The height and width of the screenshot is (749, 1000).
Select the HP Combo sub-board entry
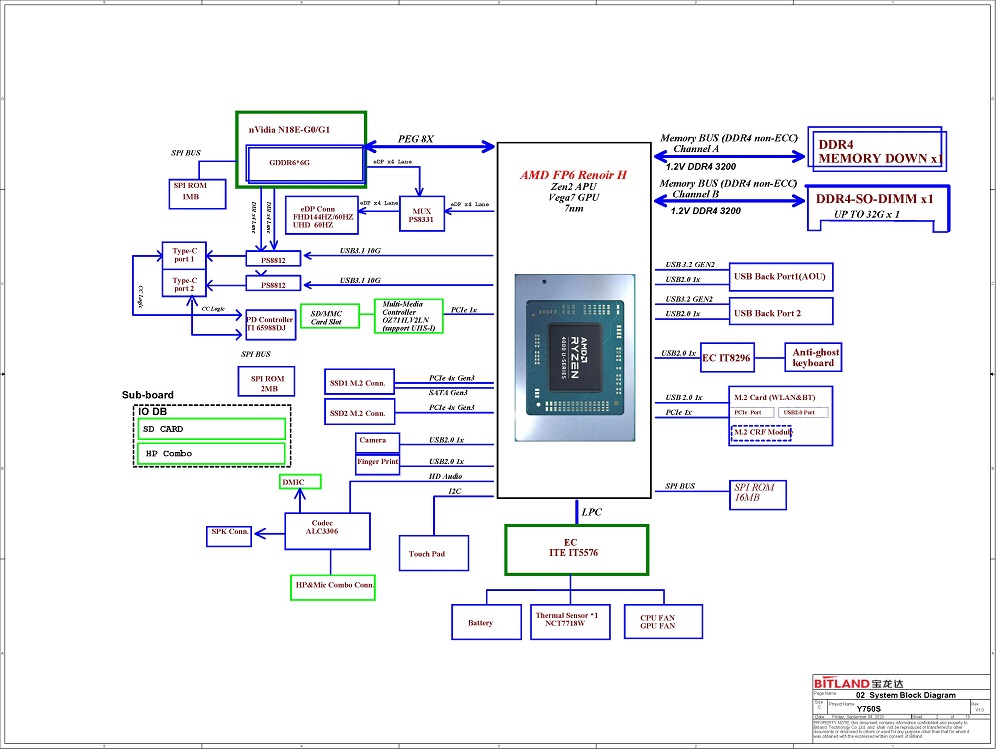pyautogui.click(x=211, y=454)
